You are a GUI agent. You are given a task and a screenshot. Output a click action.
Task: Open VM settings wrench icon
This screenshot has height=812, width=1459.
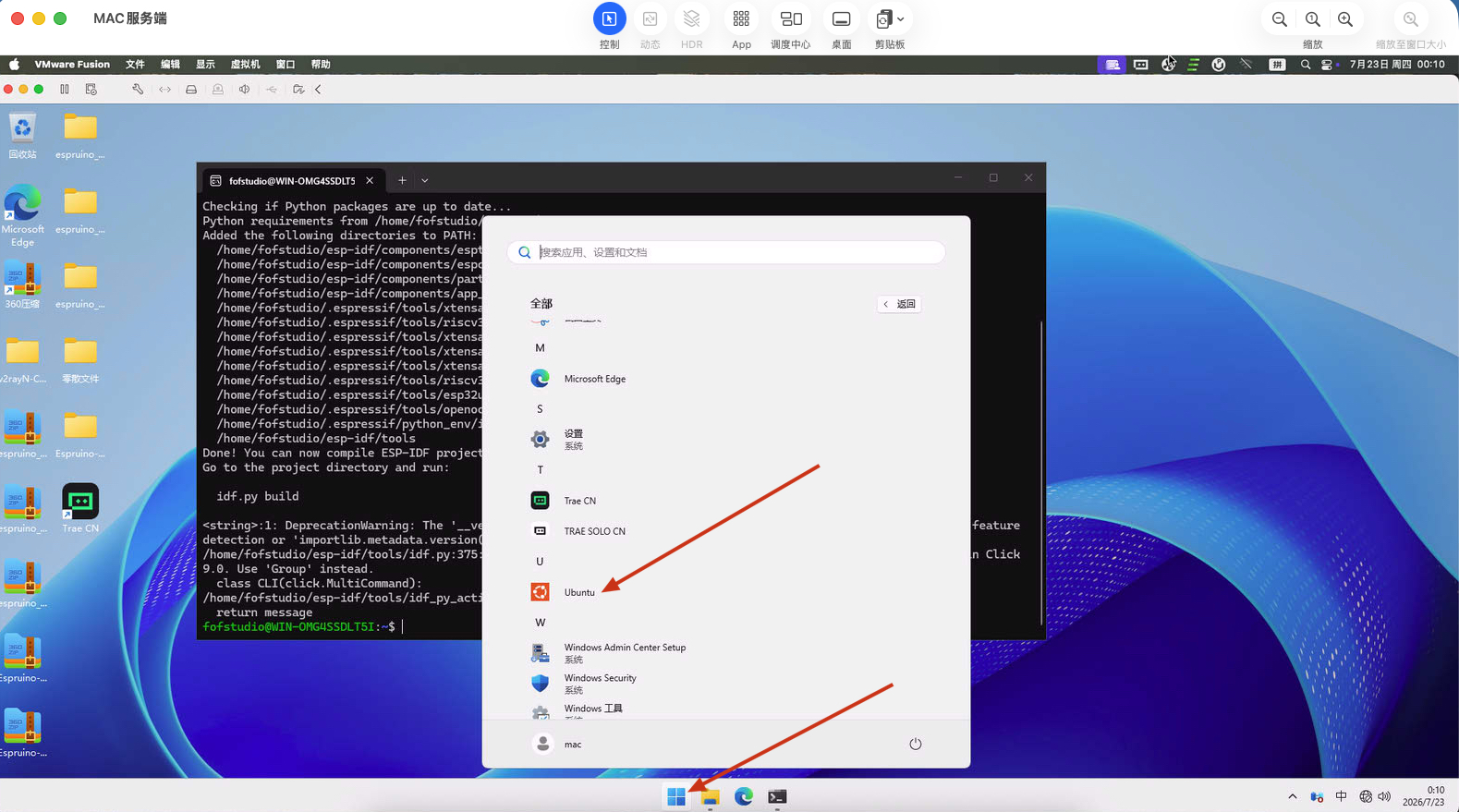[138, 90]
